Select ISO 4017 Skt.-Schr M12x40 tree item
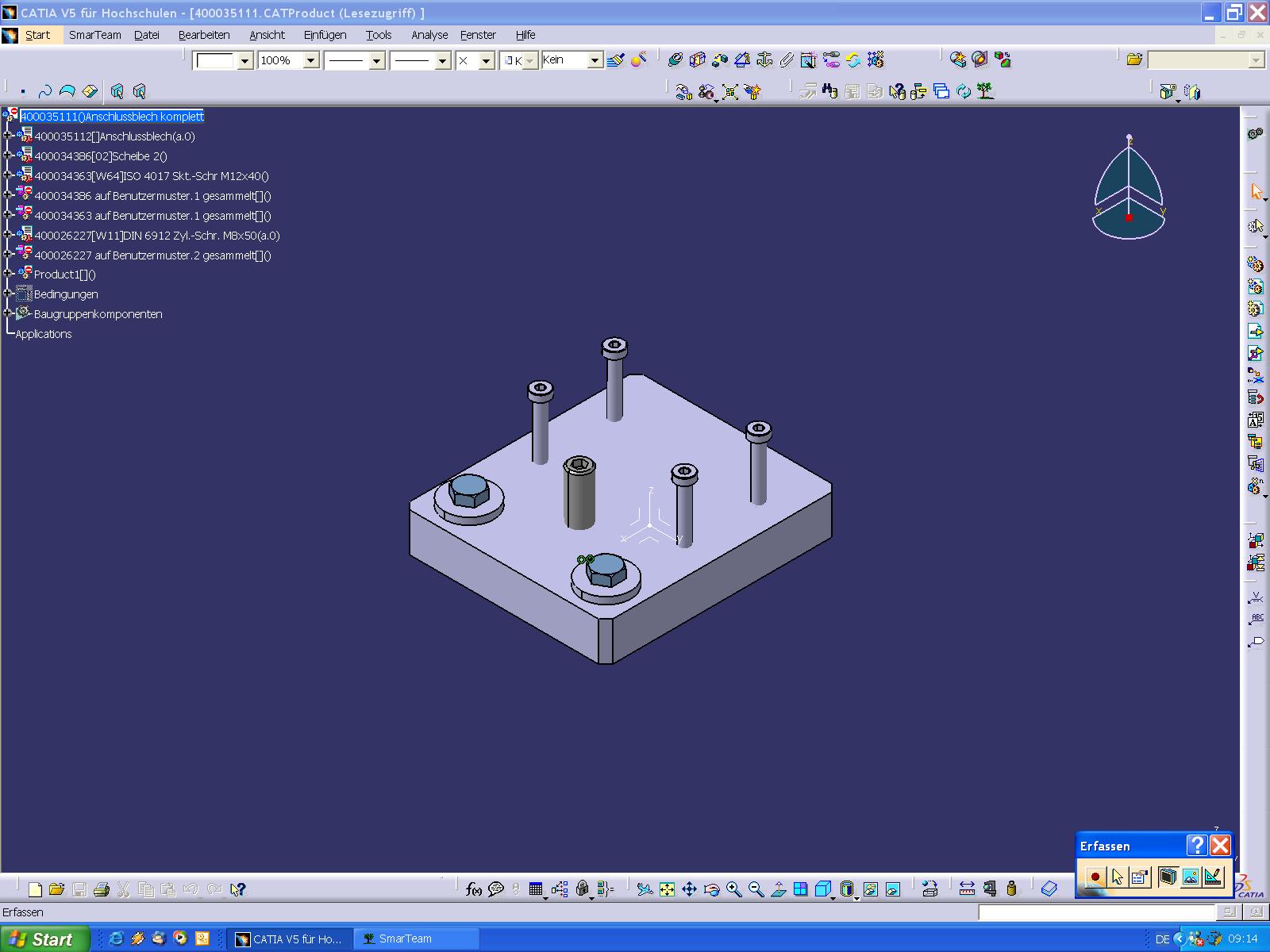The width and height of the screenshot is (1270, 952). coord(152,176)
